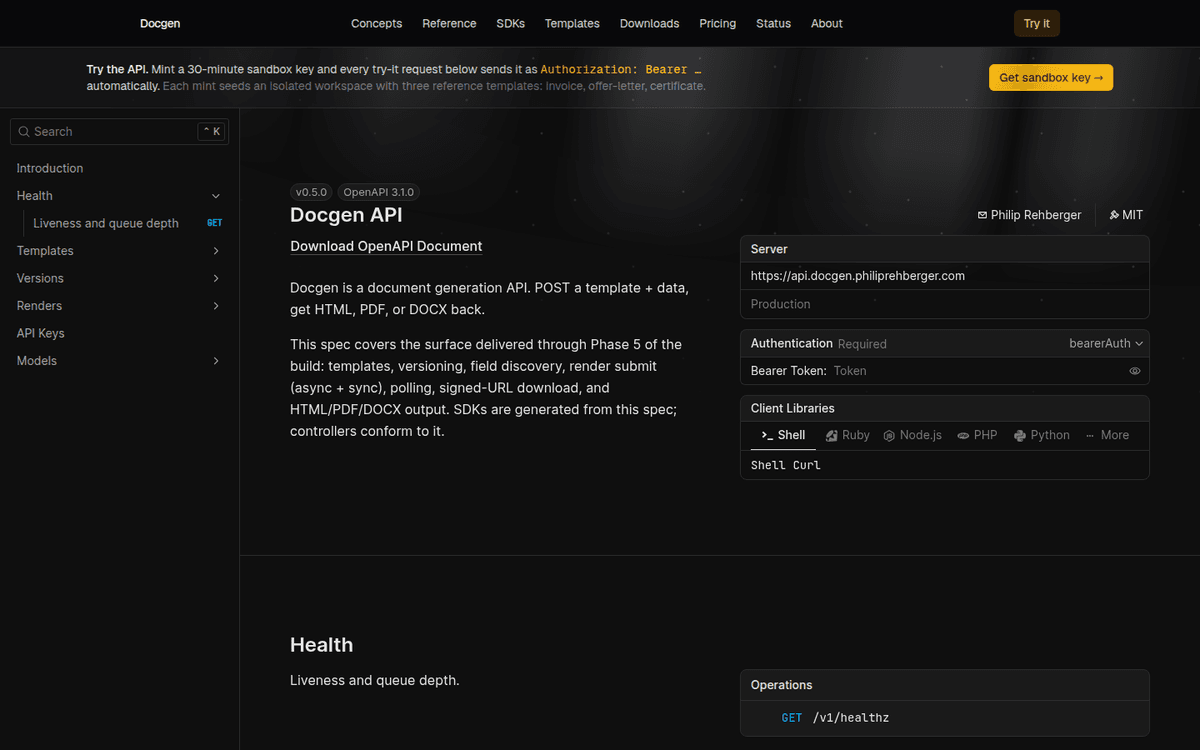Open the Concepts nav item

coord(376,23)
